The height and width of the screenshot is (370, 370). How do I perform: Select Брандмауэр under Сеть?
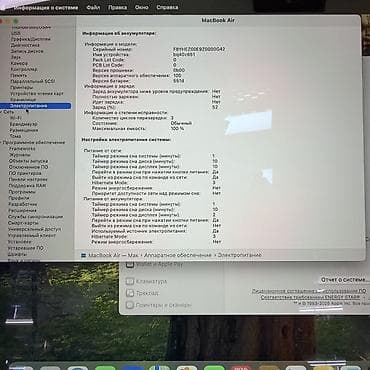point(23,124)
